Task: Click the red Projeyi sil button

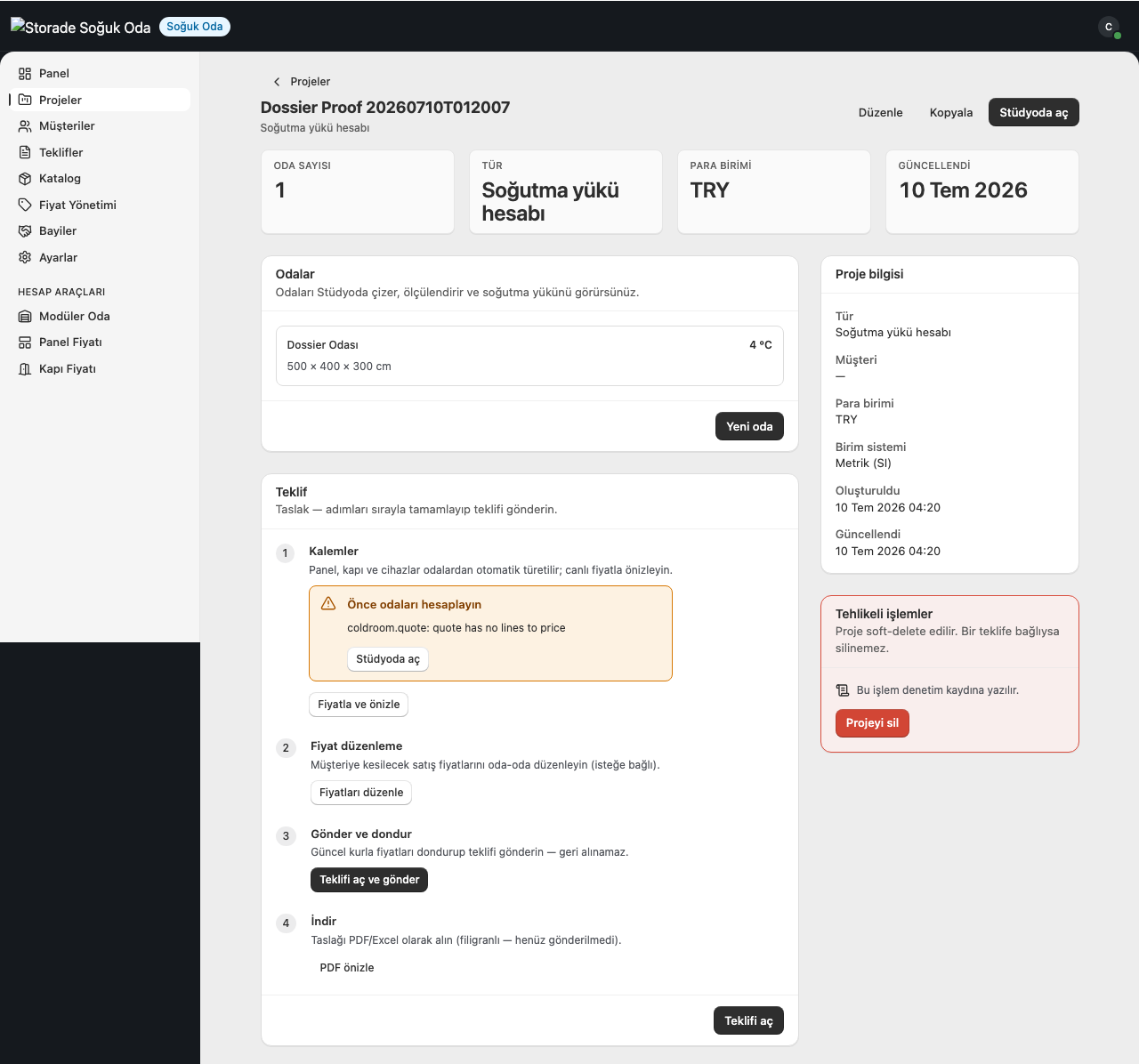Action: pos(872,723)
